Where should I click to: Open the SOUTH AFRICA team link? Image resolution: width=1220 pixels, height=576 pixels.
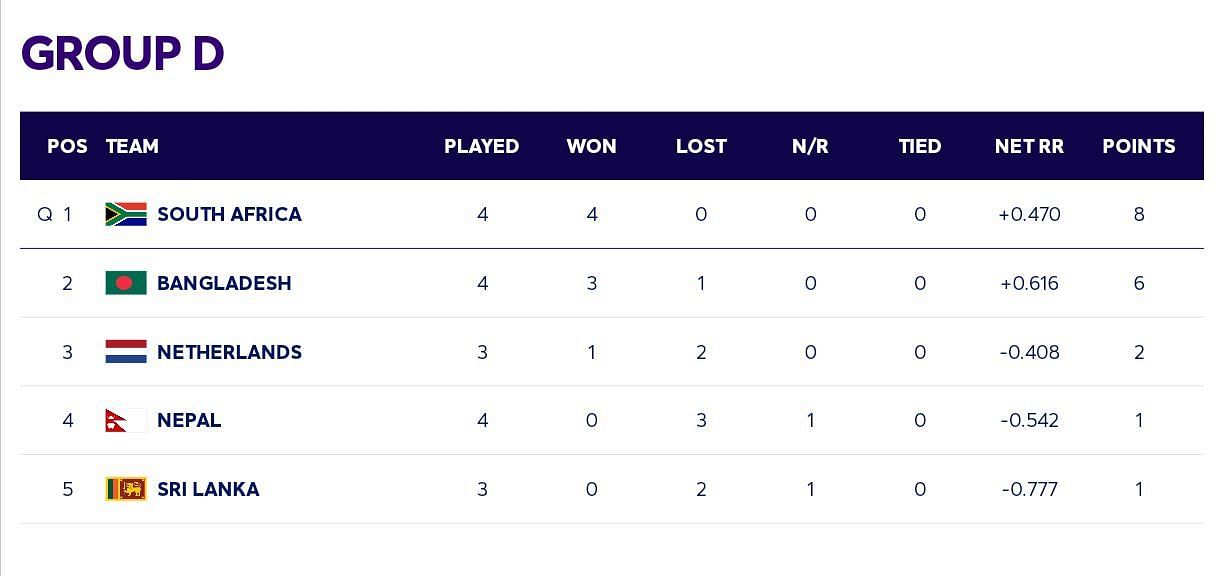229,214
